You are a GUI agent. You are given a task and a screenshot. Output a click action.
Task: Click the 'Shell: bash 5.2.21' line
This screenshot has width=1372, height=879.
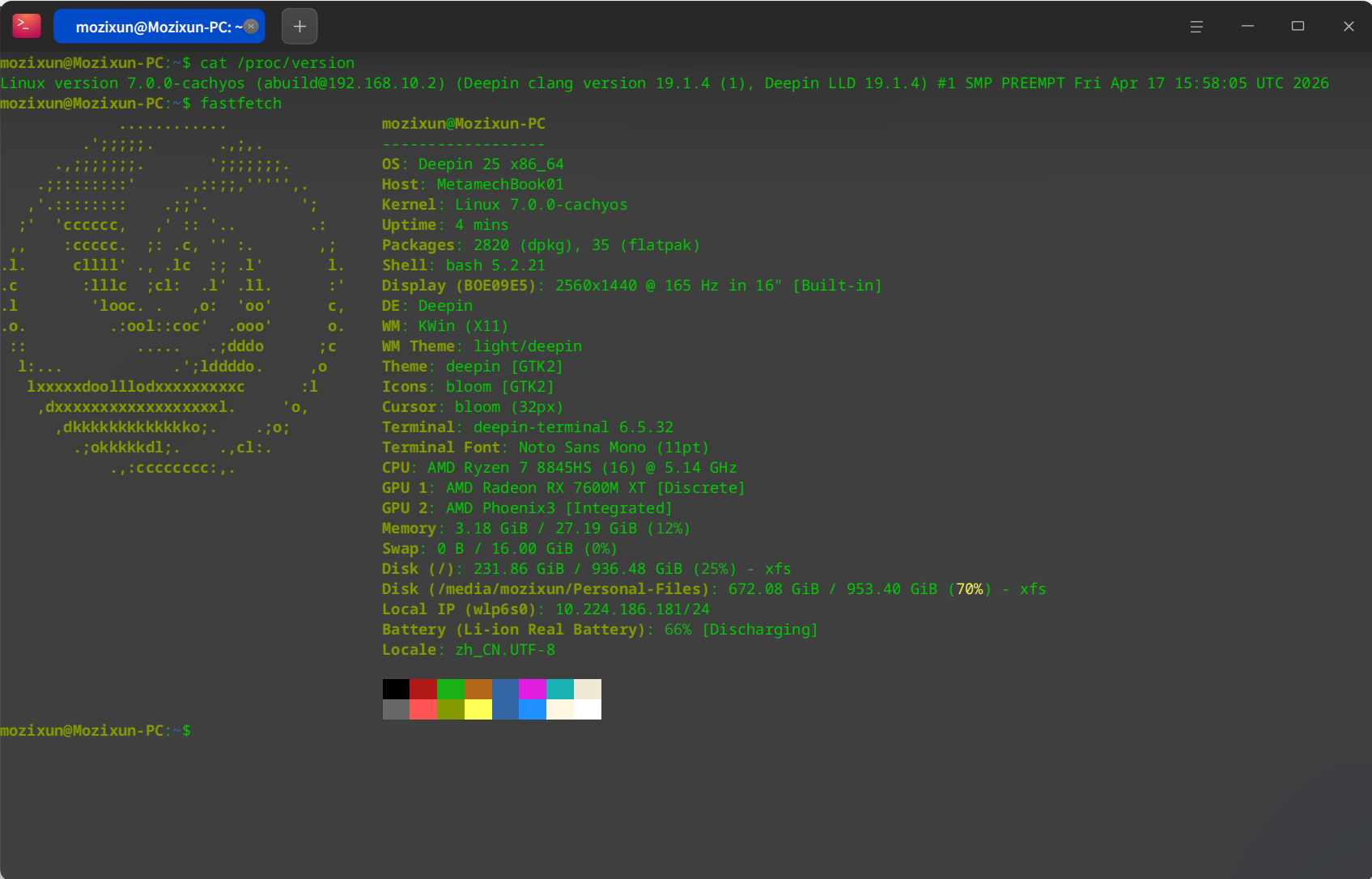click(464, 265)
